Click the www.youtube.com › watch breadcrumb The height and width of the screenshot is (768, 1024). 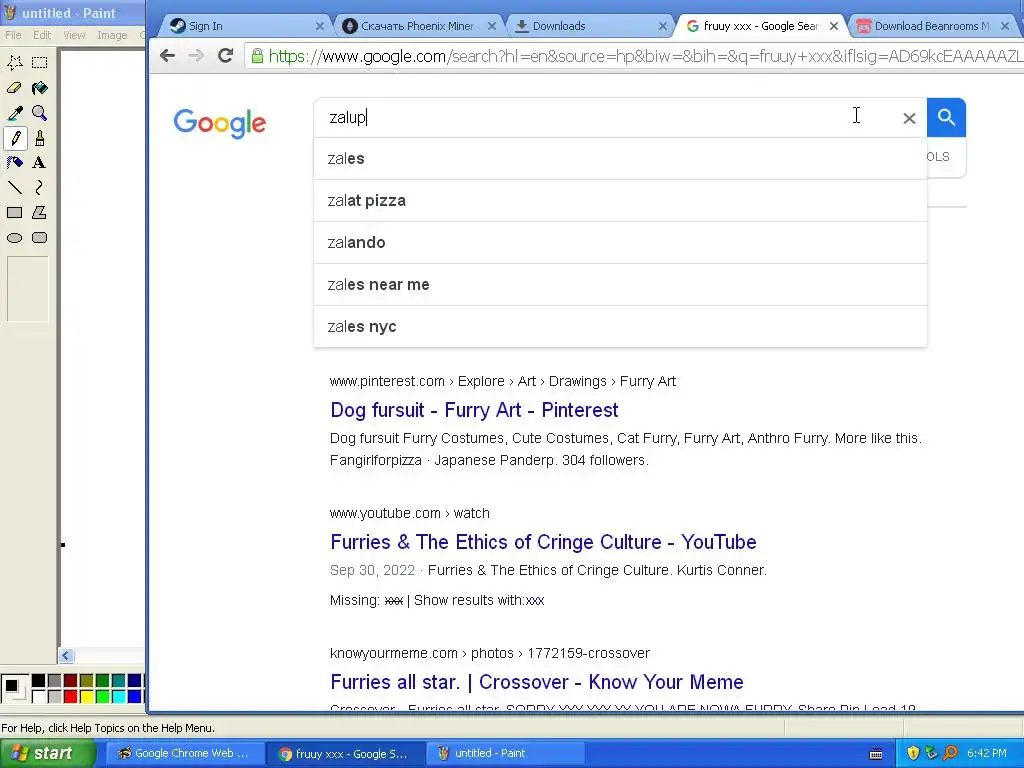[x=409, y=513]
